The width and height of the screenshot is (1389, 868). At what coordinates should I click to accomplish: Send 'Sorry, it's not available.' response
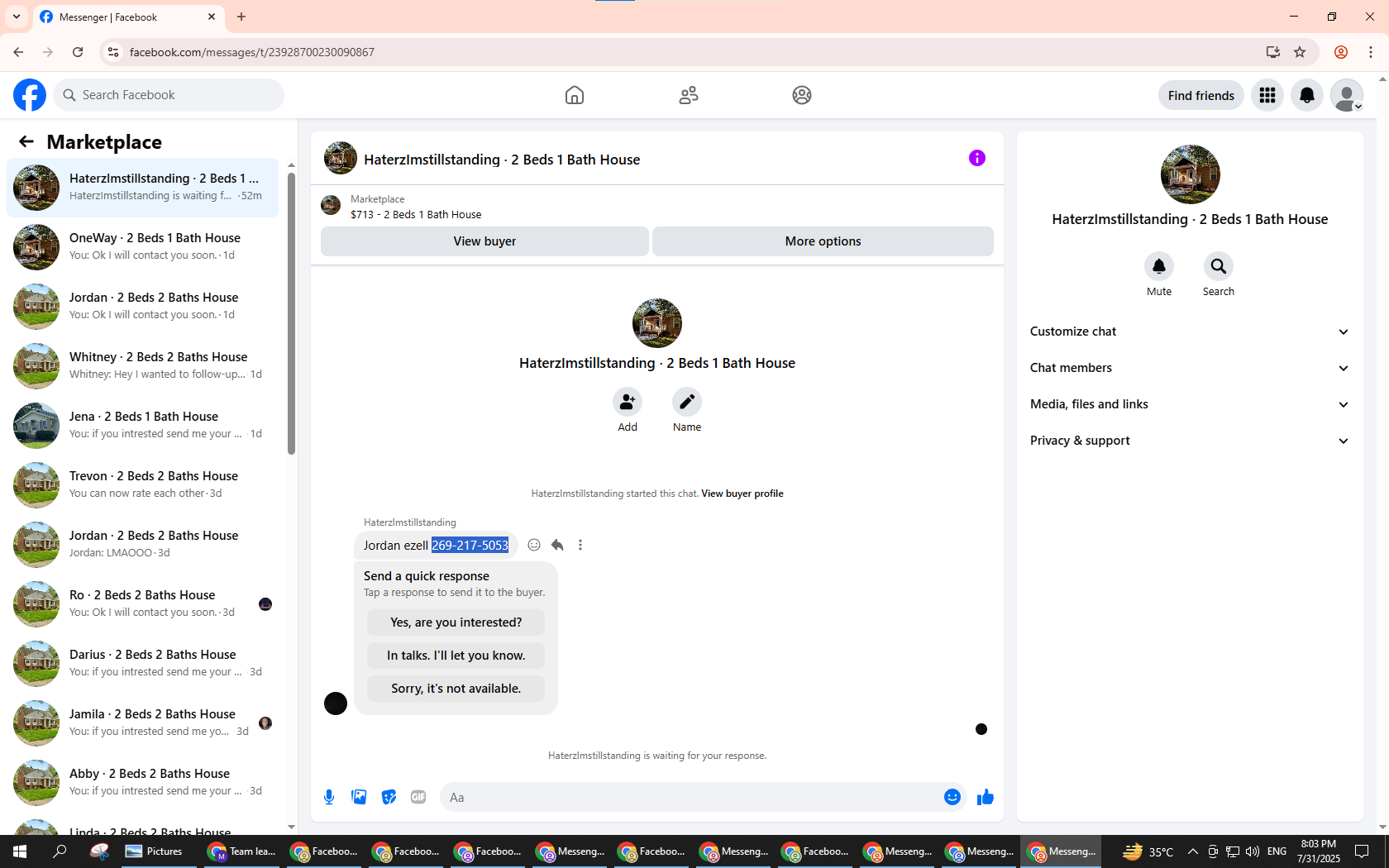456,689
